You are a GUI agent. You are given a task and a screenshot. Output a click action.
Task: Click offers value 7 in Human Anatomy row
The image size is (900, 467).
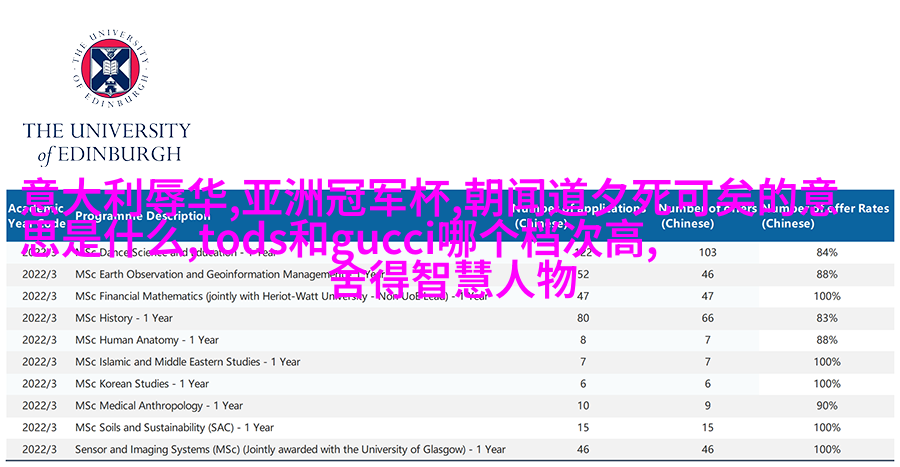click(708, 340)
